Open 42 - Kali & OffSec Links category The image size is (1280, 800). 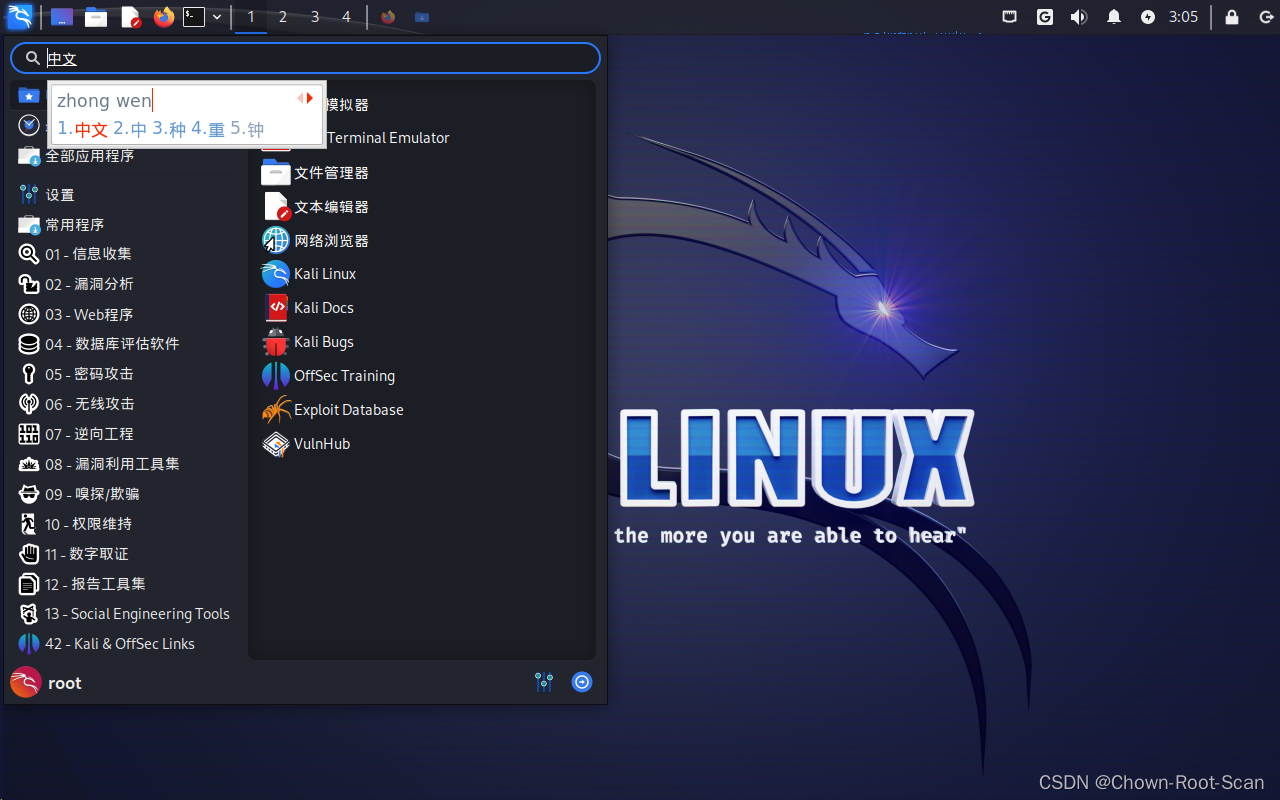[x=127, y=644]
